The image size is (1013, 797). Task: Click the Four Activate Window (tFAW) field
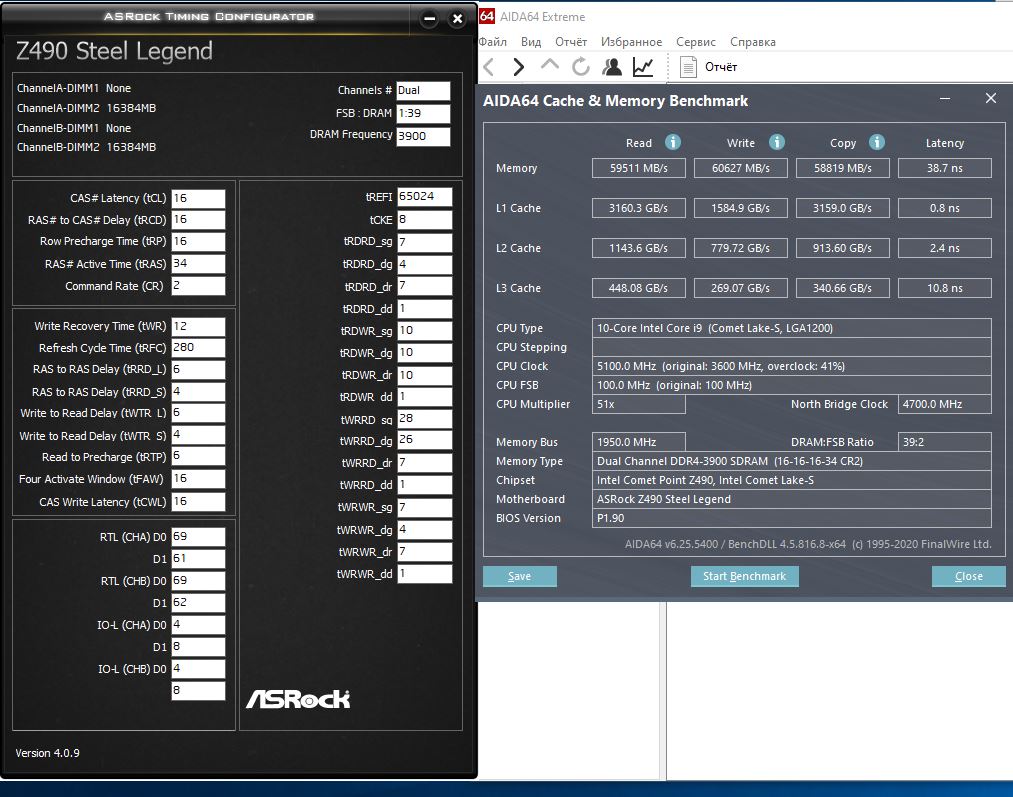coord(198,479)
